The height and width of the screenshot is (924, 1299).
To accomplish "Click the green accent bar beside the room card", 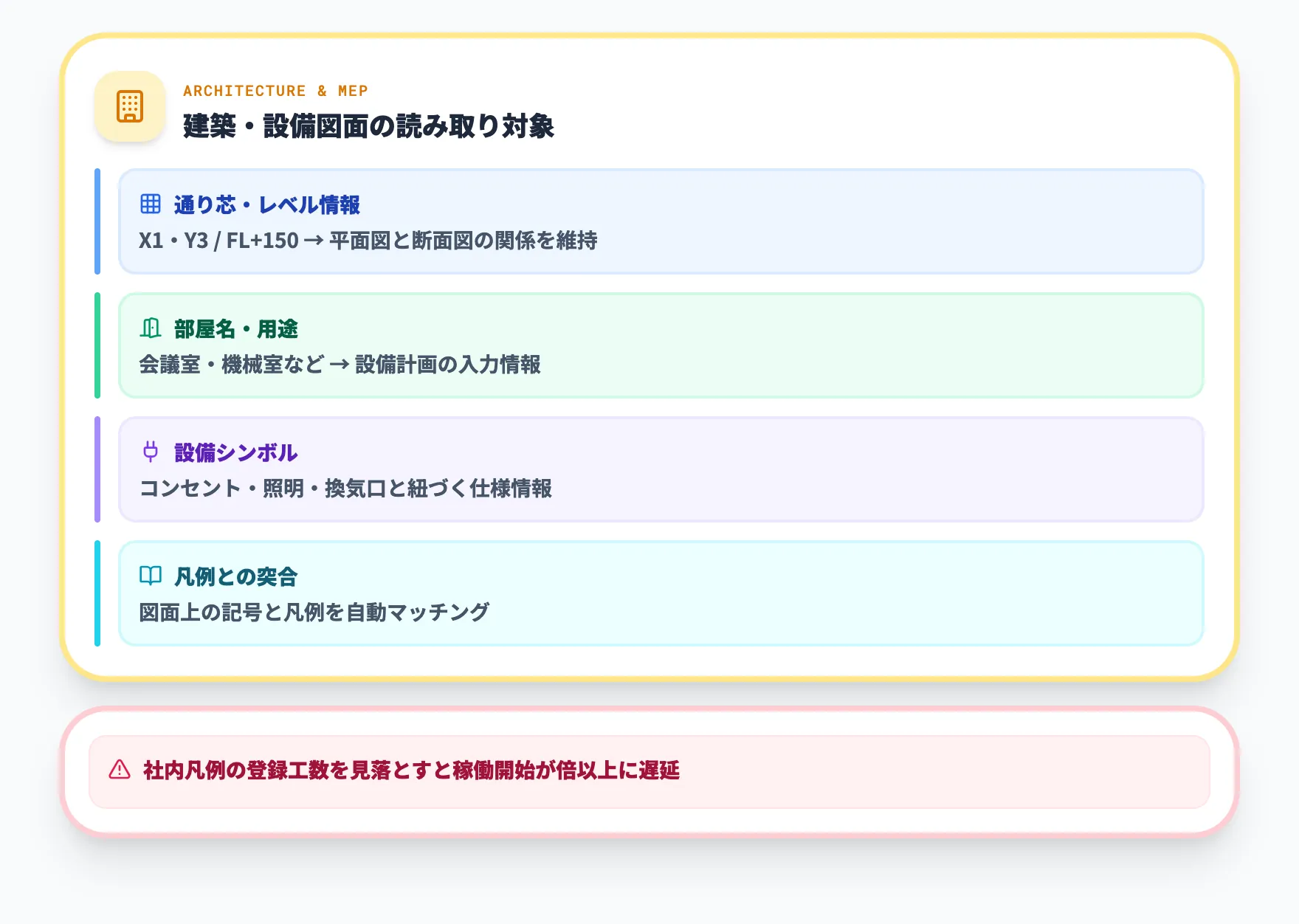I will 97,345.
